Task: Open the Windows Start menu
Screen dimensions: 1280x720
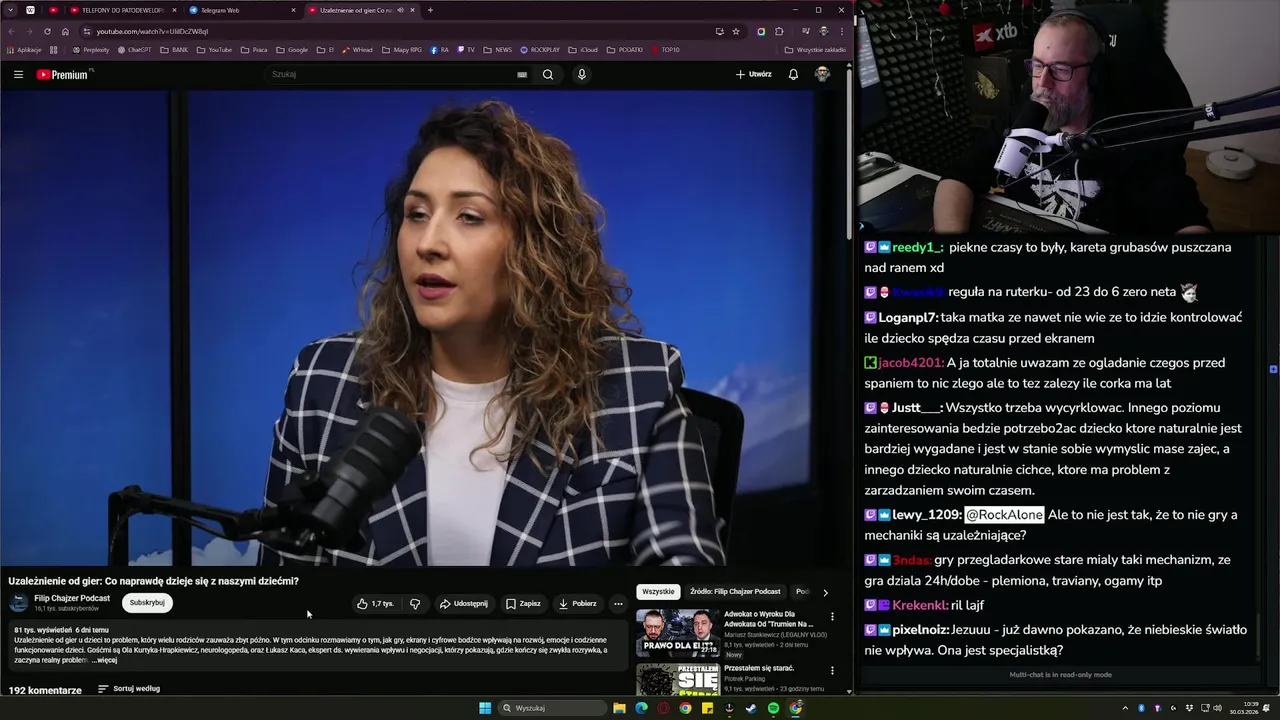Action: (x=485, y=708)
